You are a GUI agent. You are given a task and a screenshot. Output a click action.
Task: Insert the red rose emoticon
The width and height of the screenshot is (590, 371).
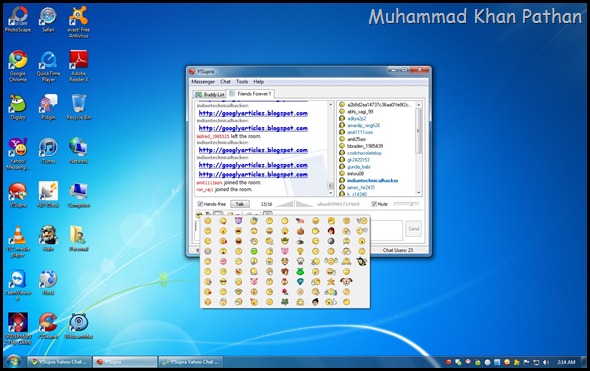pos(285,292)
